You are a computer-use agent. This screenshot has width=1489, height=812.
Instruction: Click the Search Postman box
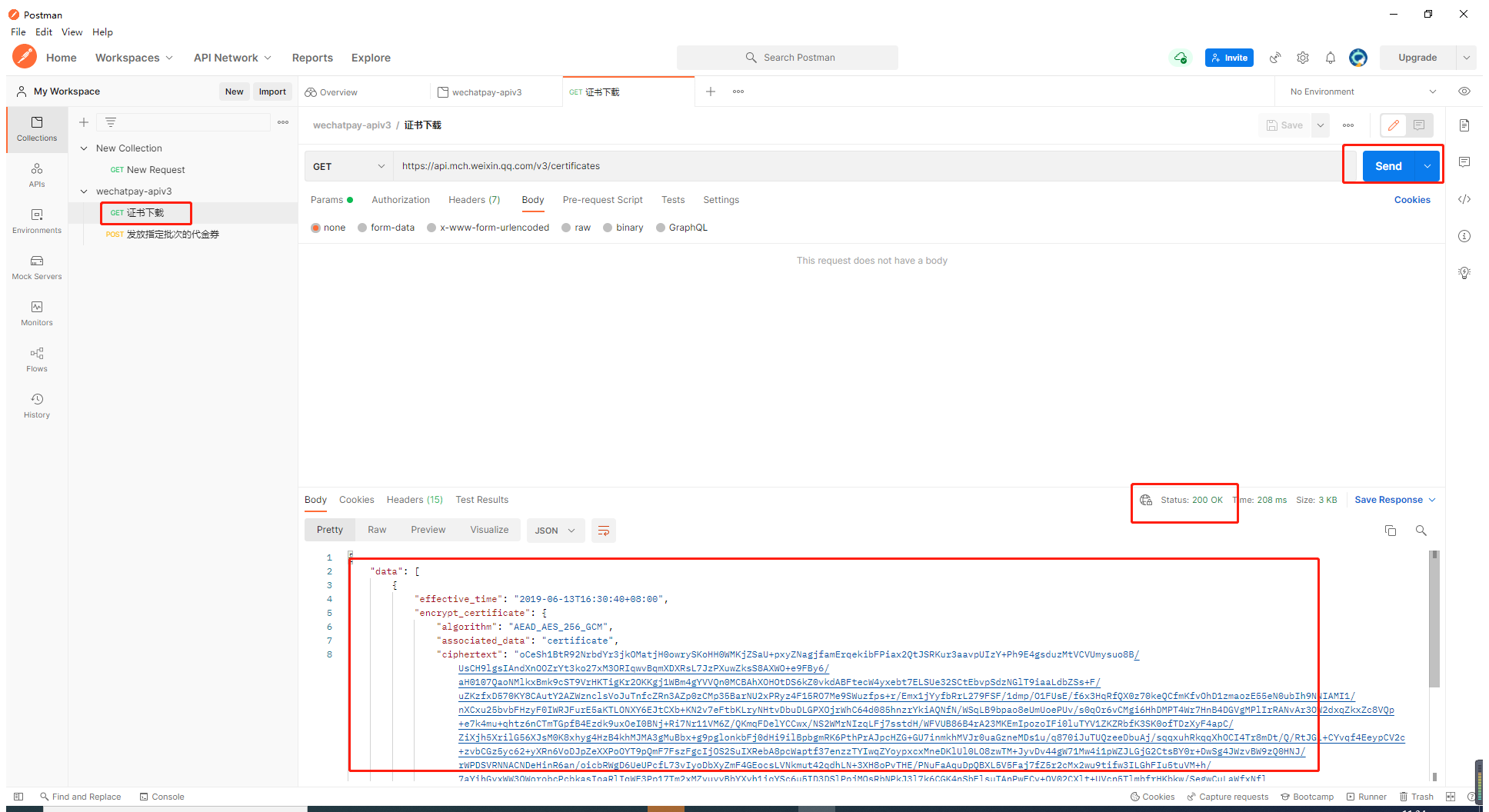point(788,58)
